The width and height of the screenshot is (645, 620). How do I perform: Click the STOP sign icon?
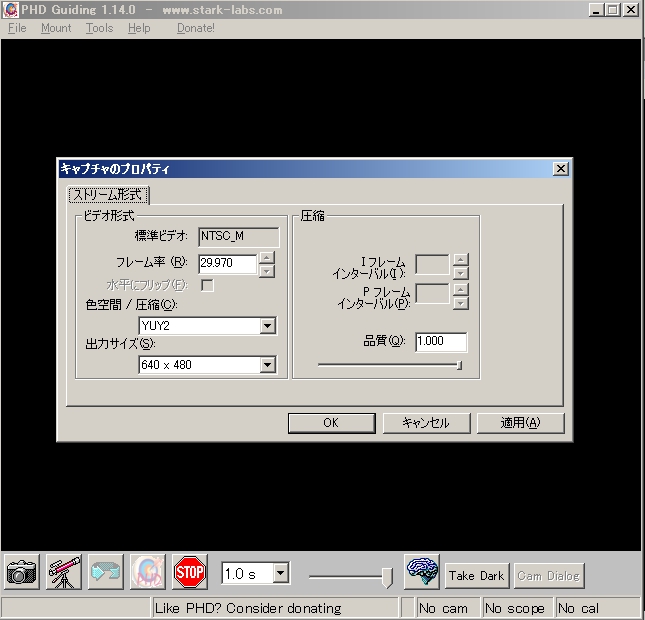[x=190, y=572]
